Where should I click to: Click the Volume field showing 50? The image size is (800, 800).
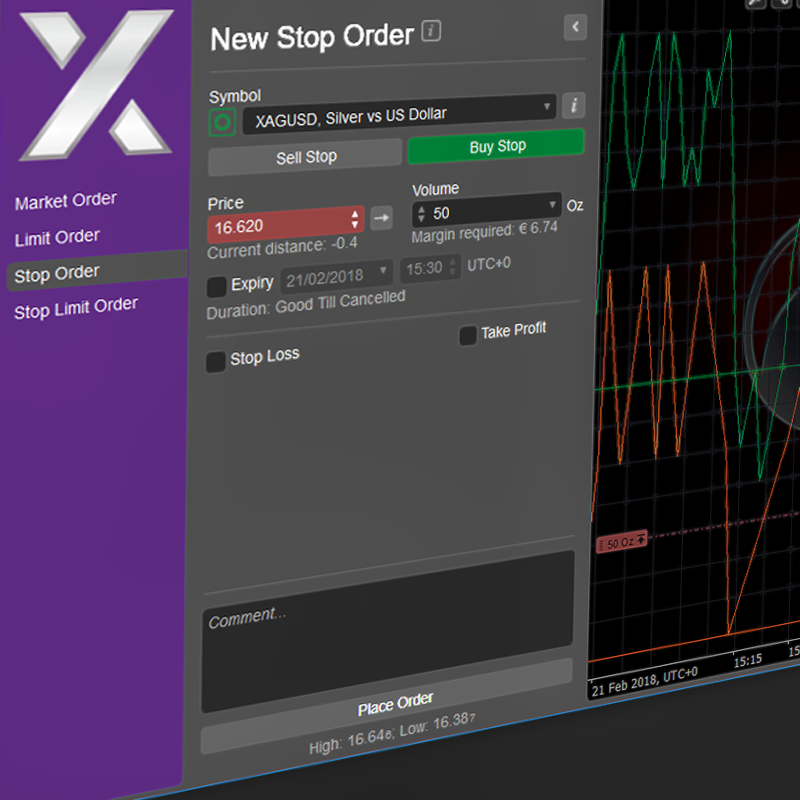click(x=486, y=209)
